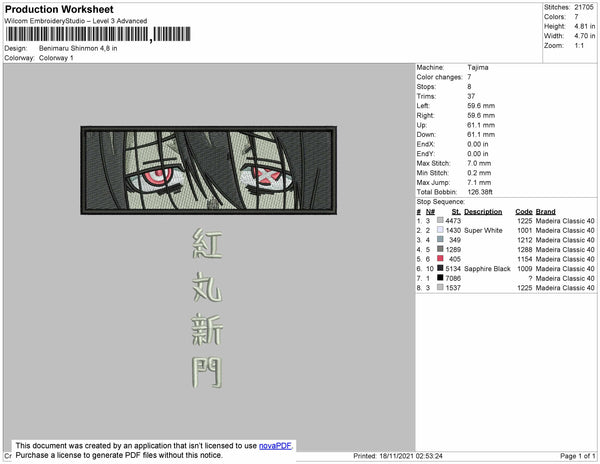
Task: Click the 'Sapphire Black' description
Action: [x=487, y=269]
